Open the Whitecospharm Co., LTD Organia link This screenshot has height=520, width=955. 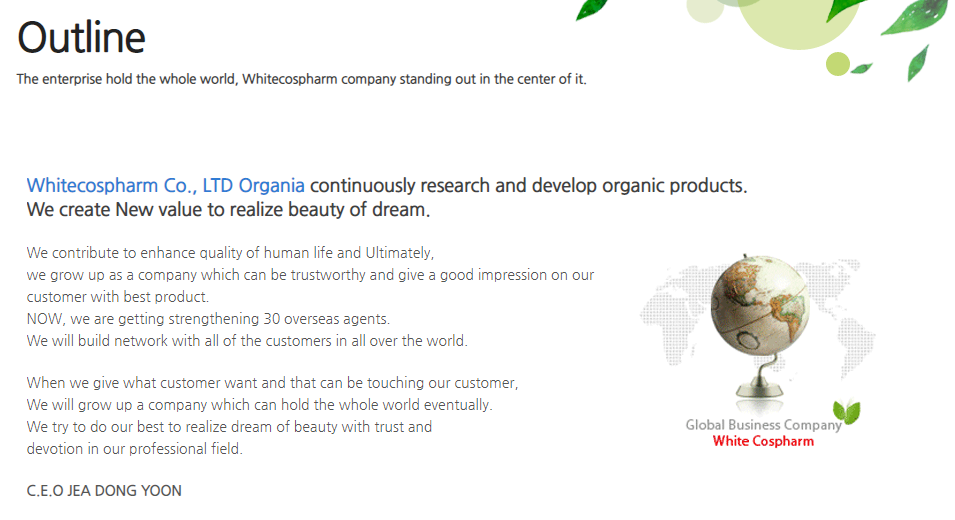pyautogui.click(x=166, y=186)
